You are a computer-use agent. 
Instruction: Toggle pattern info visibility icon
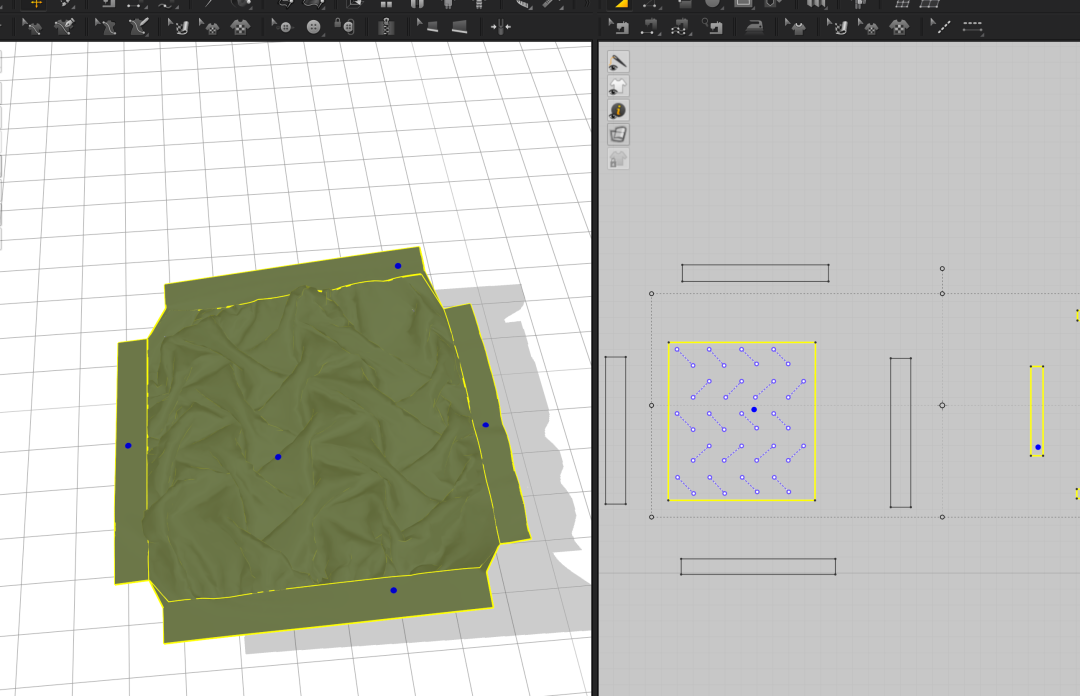tap(618, 110)
